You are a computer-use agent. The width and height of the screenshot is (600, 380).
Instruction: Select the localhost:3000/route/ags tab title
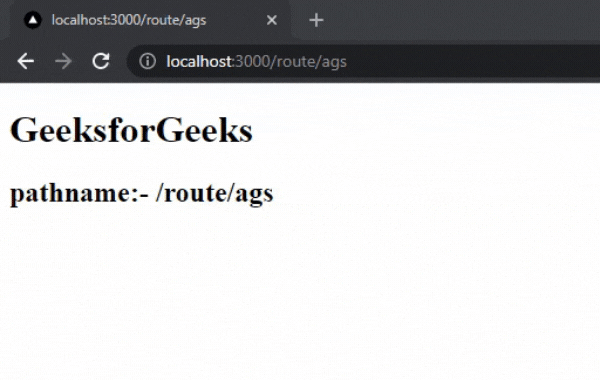129,20
